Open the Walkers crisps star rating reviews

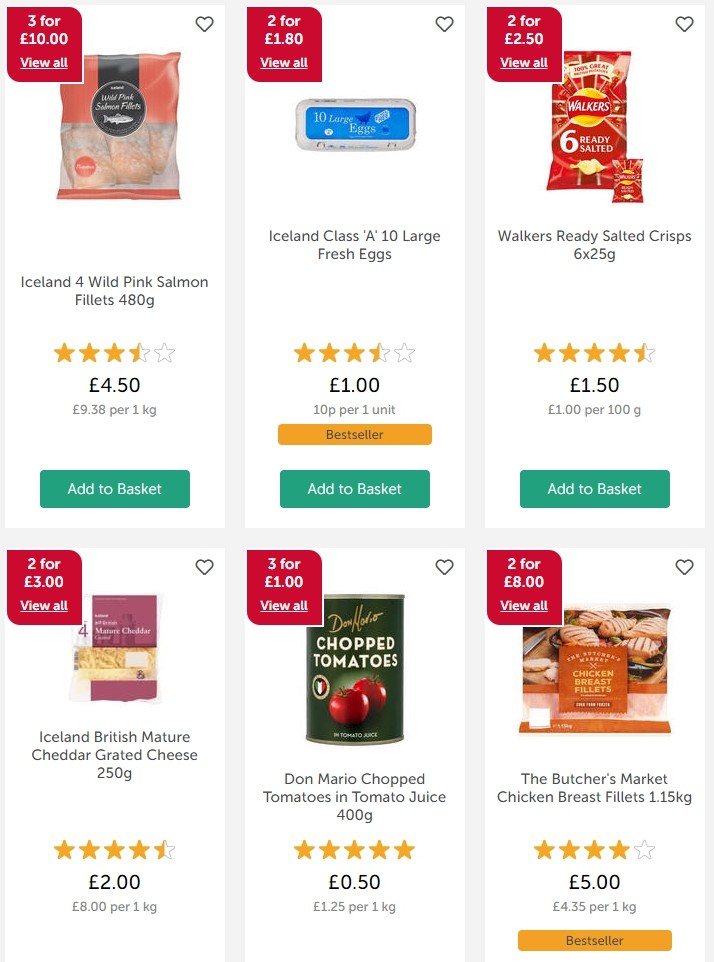(594, 353)
